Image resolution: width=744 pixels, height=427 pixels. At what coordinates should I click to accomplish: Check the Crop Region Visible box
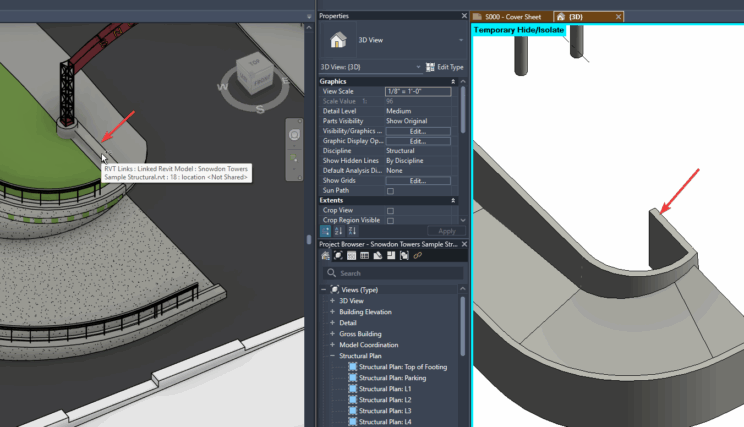click(390, 220)
